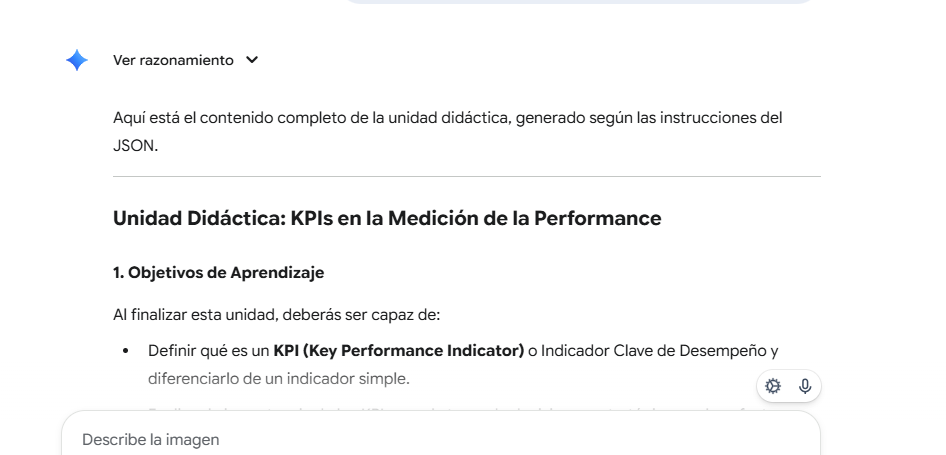Click the intro paragraph starting Aquí está
The height and width of the screenshot is (455, 946).
(447, 118)
